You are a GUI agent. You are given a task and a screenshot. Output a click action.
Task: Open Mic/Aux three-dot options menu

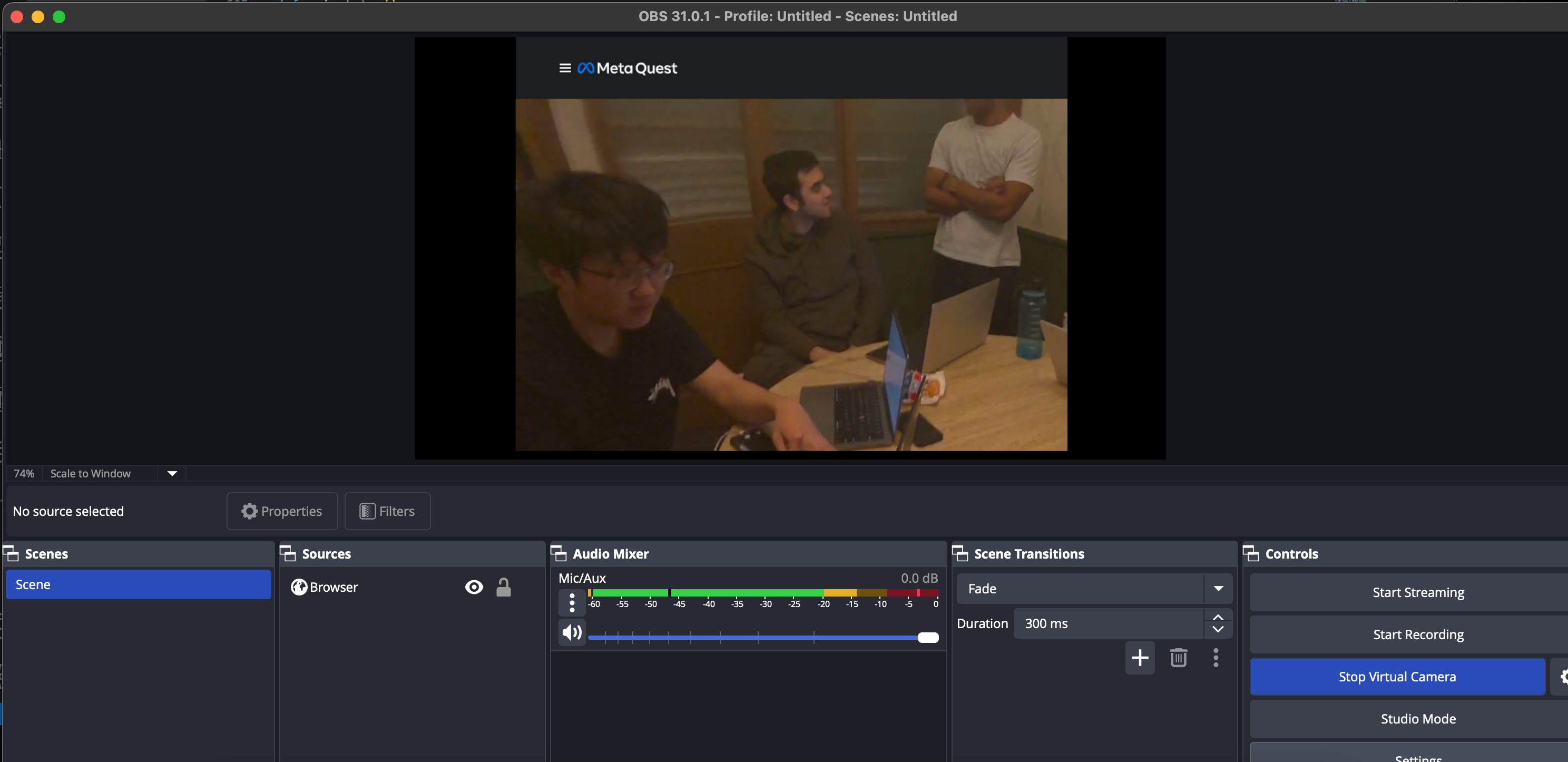pyautogui.click(x=572, y=602)
